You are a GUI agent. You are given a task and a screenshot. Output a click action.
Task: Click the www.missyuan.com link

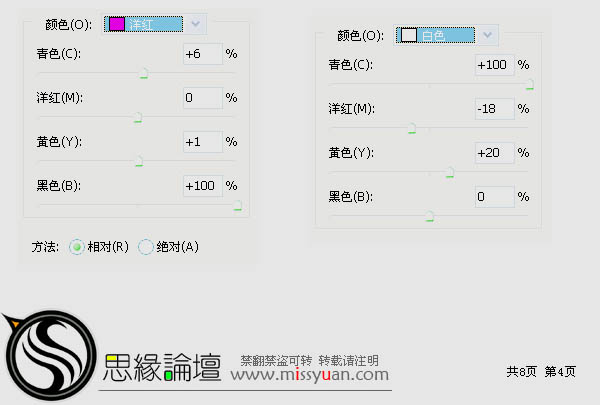tap(310, 375)
